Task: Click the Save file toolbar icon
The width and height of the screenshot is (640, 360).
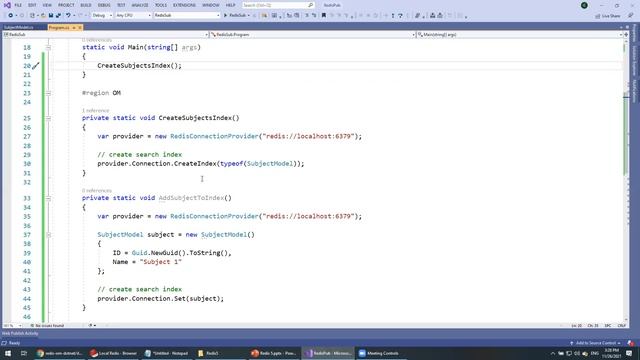Action: (51, 16)
